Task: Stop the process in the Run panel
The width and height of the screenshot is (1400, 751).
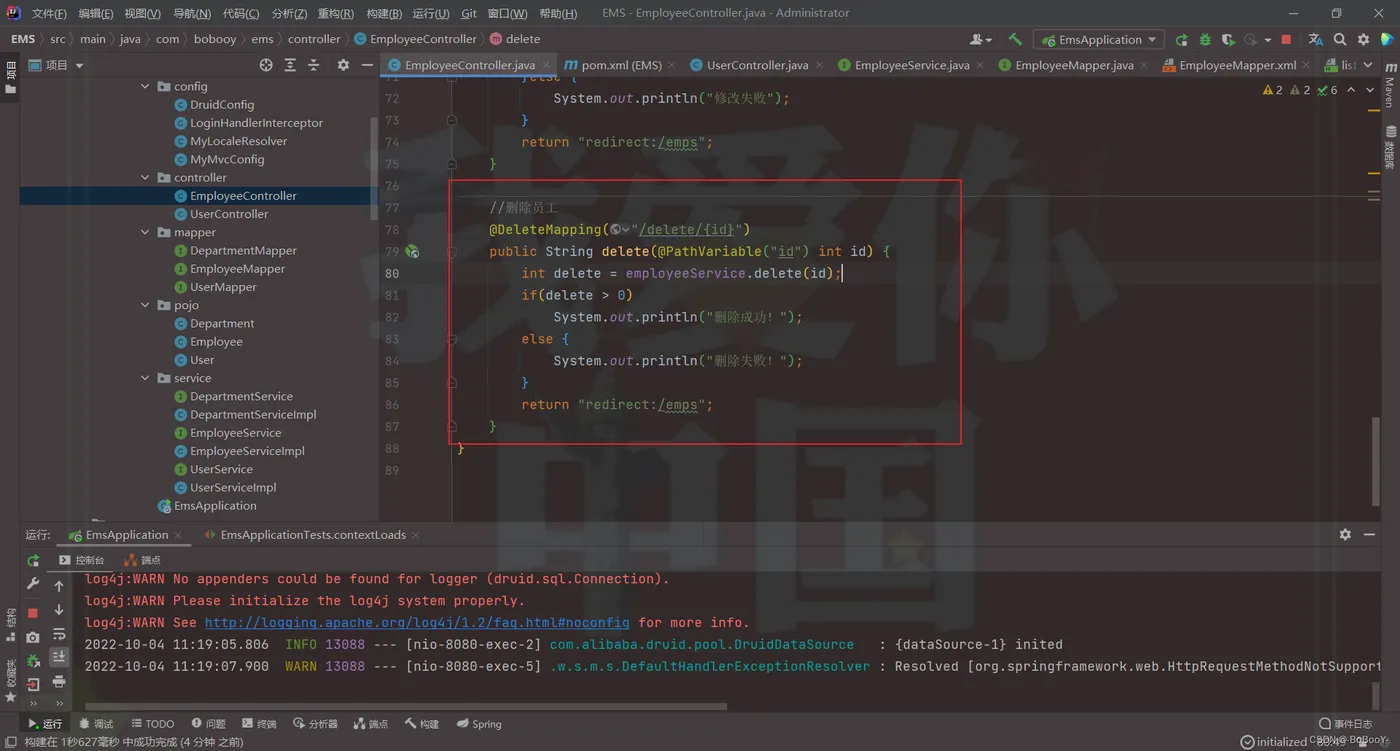Action: pyautogui.click(x=33, y=612)
